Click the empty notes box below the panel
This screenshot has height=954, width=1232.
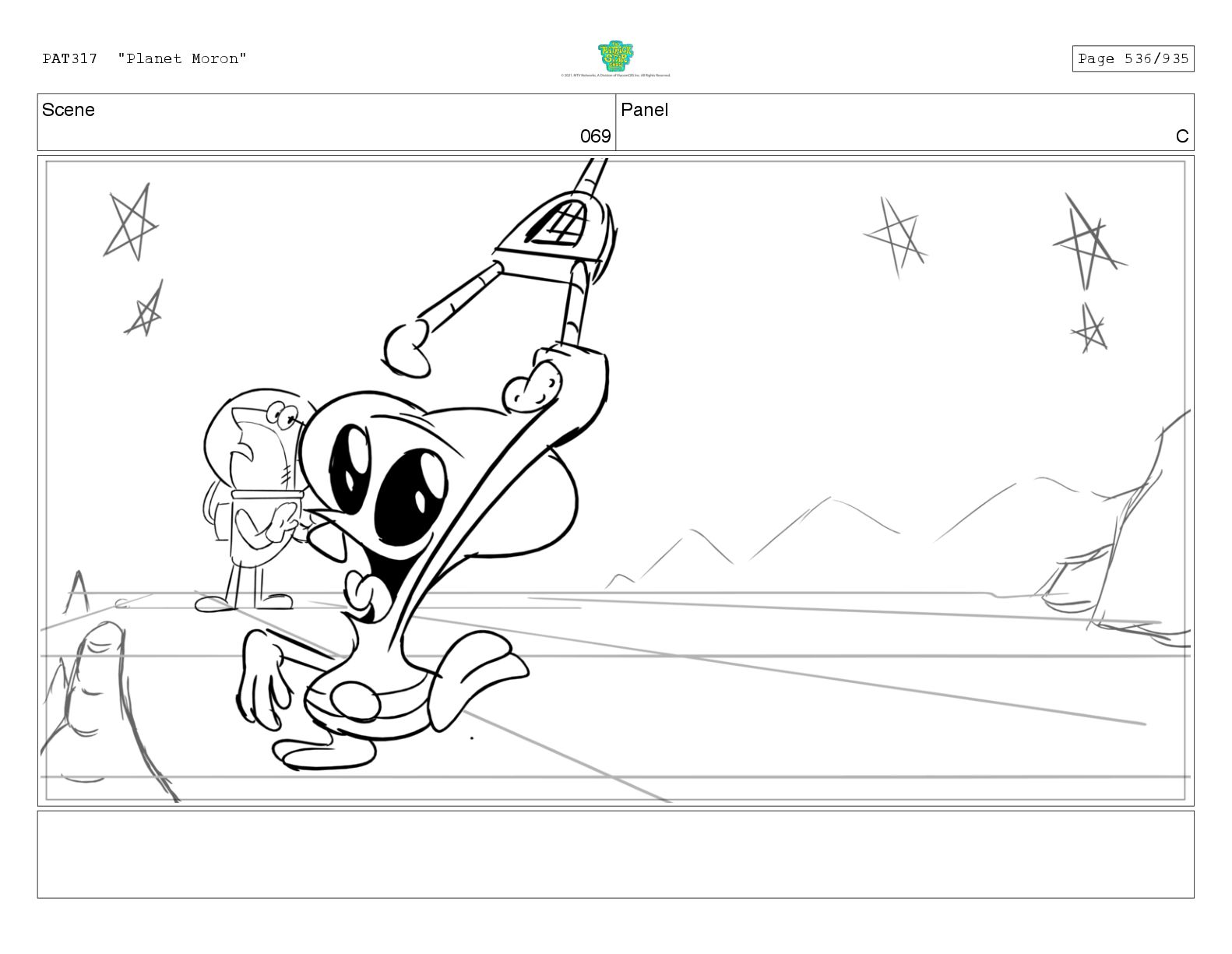[615, 854]
